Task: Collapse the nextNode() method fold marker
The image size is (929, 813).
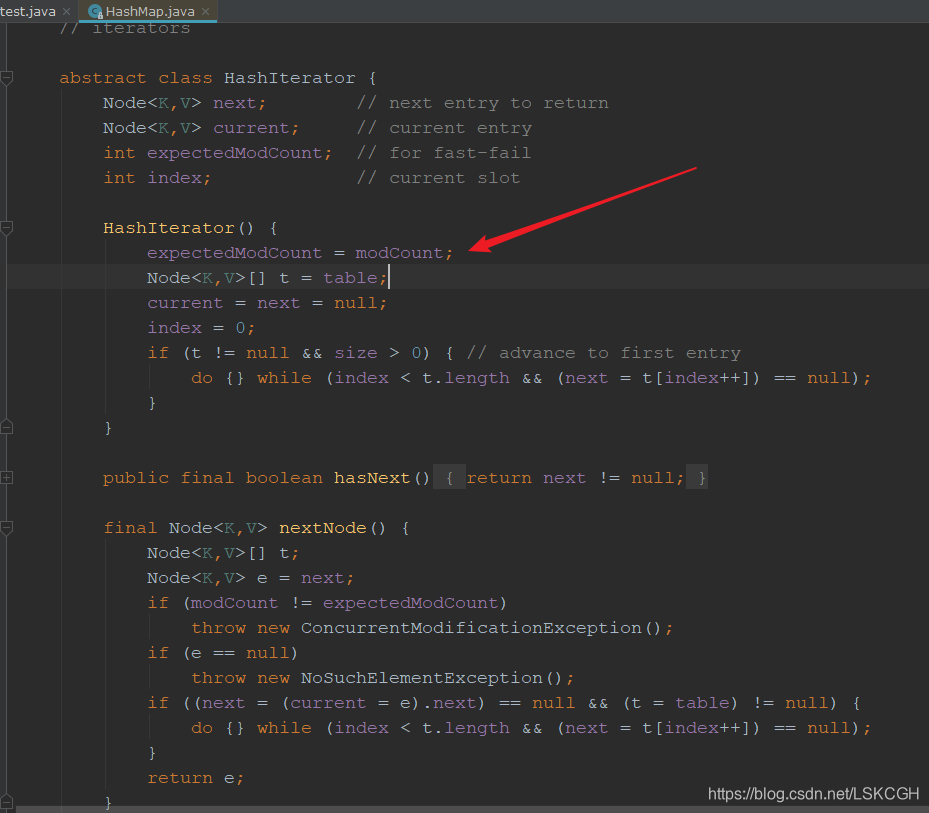Action: pos(7,527)
